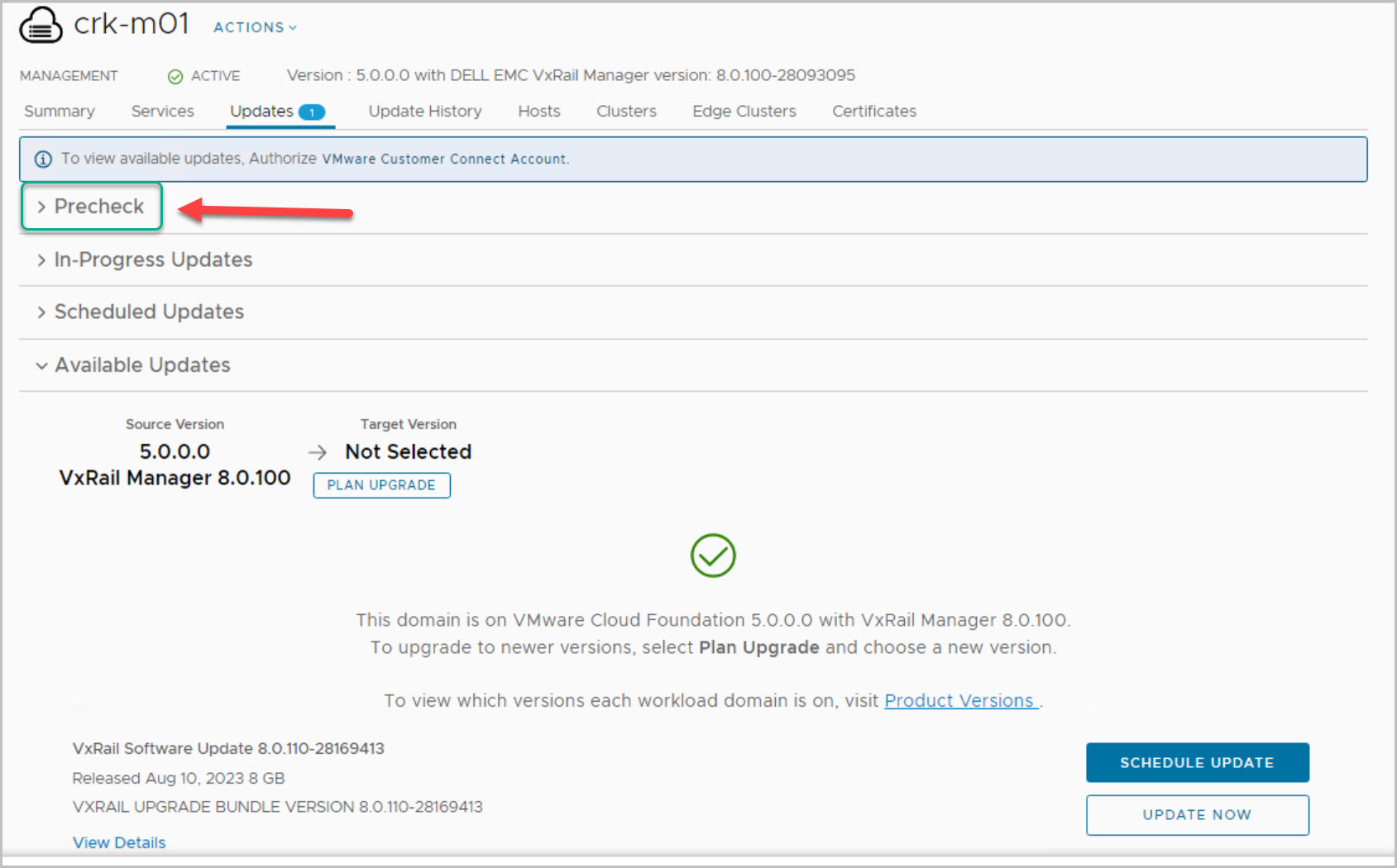Open the Edge Clusters tab
Image resolution: width=1397 pixels, height=868 pixels.
744,111
